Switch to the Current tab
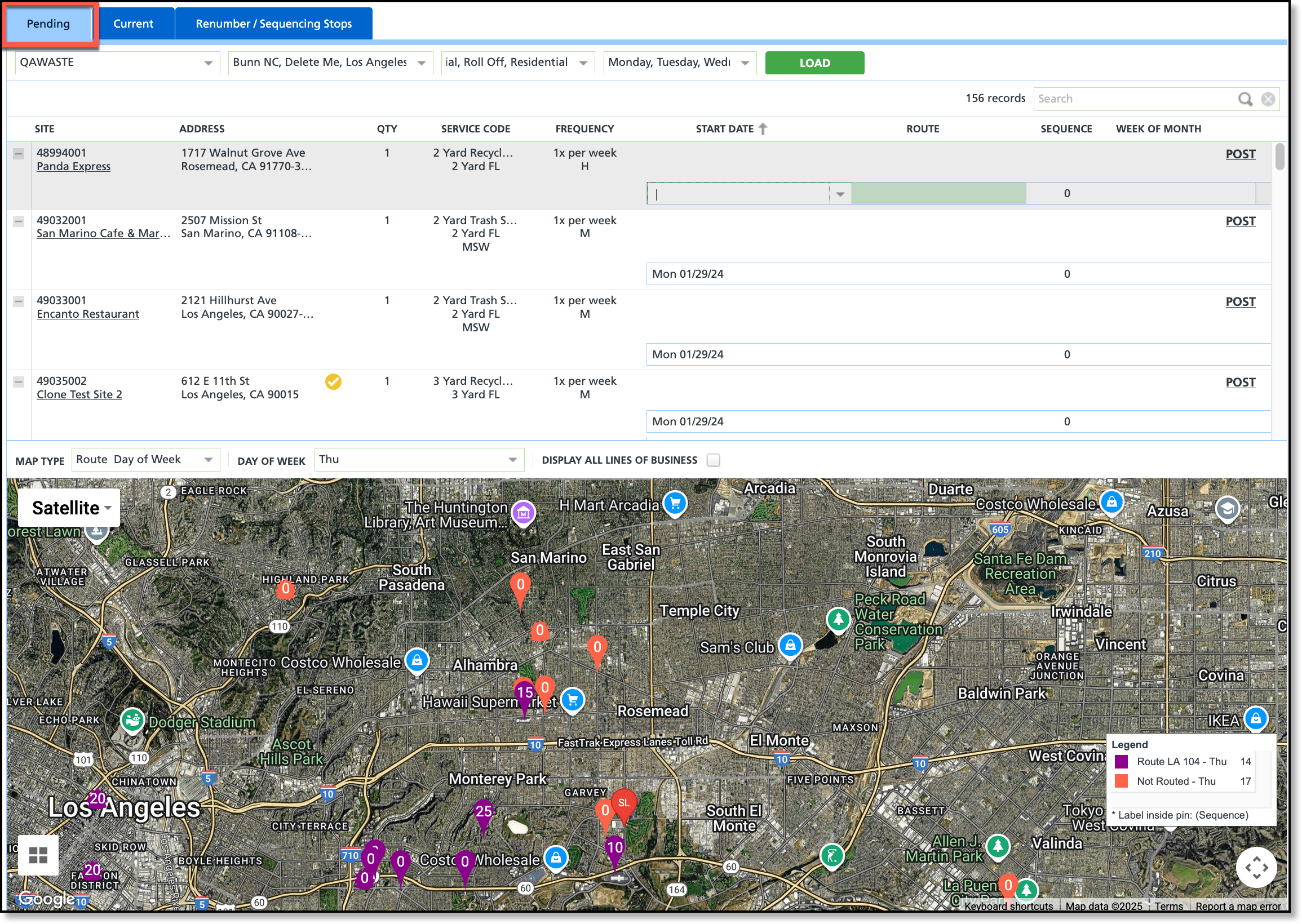The height and width of the screenshot is (924, 1302). pyautogui.click(x=133, y=24)
